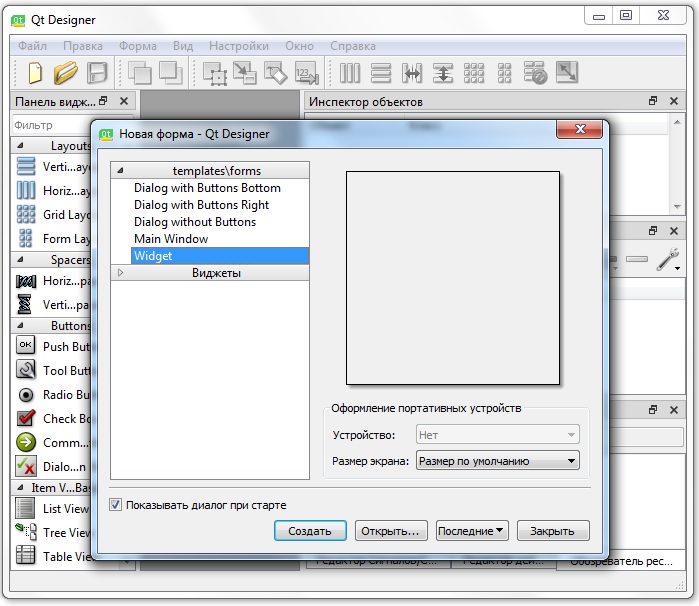Image resolution: width=699 pixels, height=606 pixels.
Task: Select 'Dialog without Buttons' template
Action: (195, 222)
